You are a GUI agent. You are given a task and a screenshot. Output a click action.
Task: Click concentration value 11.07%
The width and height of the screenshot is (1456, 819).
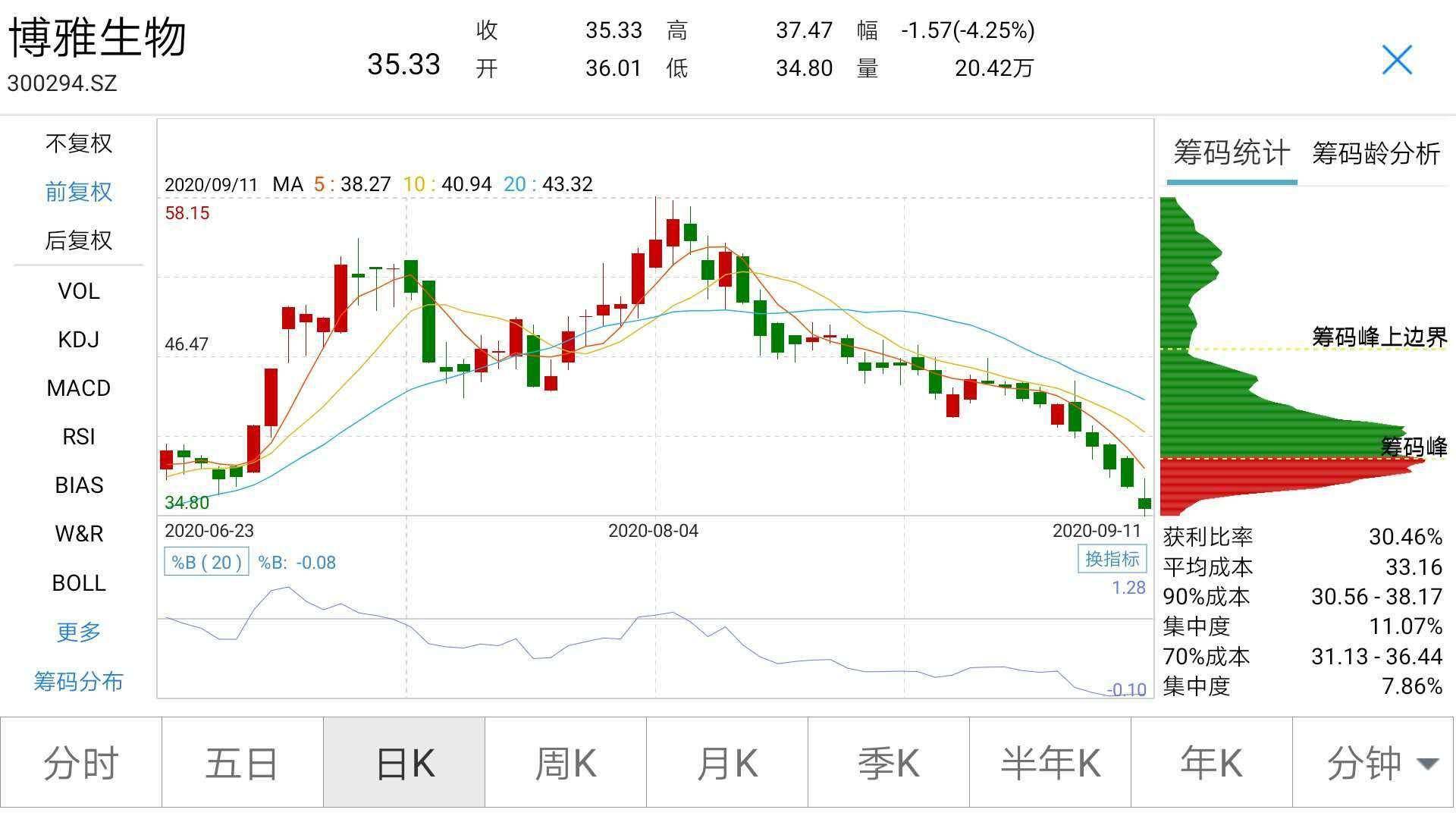point(1405,626)
